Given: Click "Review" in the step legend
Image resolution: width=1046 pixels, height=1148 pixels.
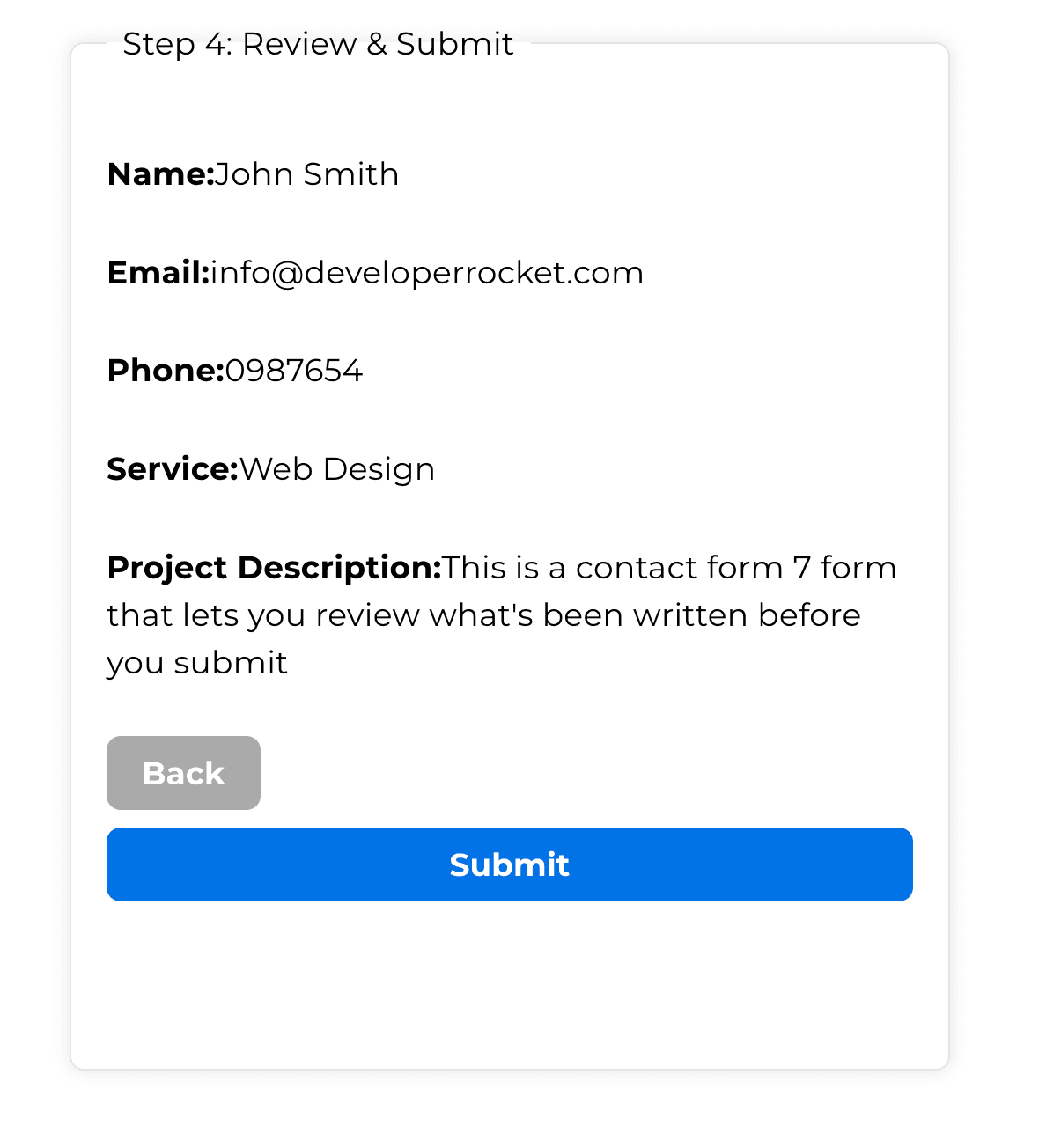Looking at the screenshot, I should point(299,44).
